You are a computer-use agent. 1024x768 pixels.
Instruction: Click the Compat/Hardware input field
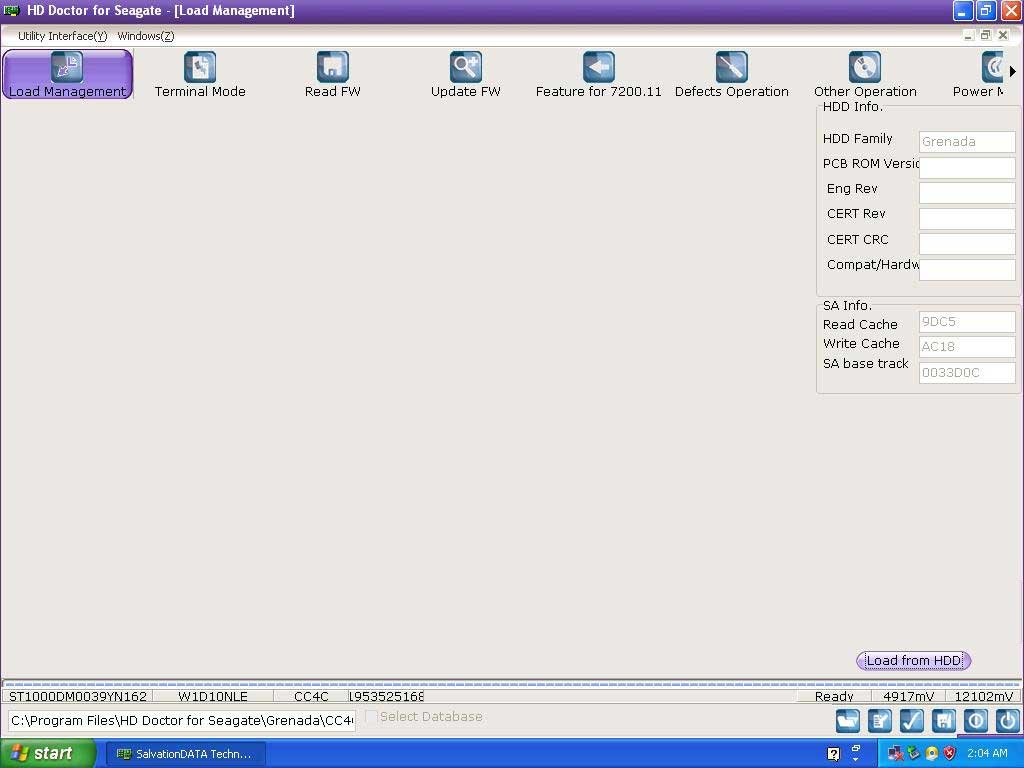point(967,269)
